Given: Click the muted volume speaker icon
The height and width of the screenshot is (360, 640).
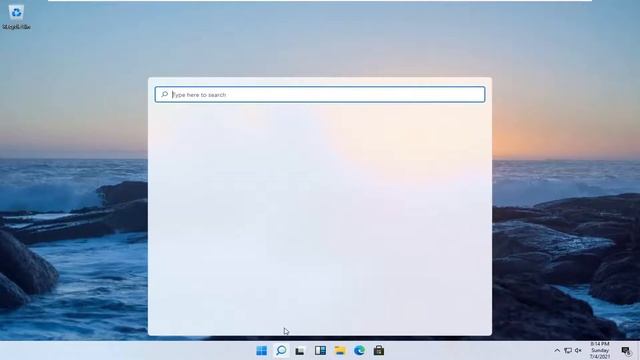Looking at the screenshot, I should coord(578,351).
